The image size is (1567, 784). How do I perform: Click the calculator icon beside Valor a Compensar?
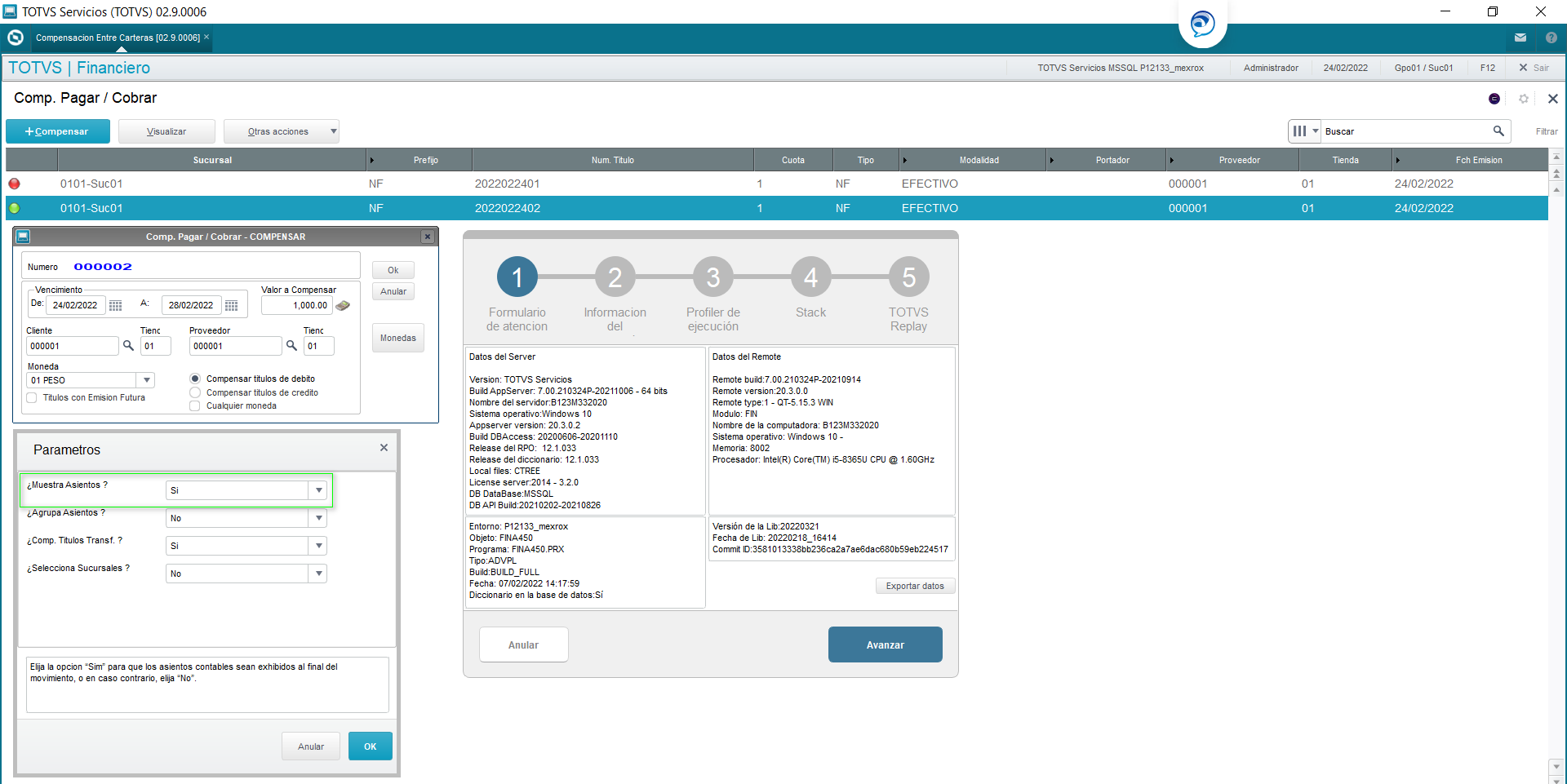click(344, 306)
